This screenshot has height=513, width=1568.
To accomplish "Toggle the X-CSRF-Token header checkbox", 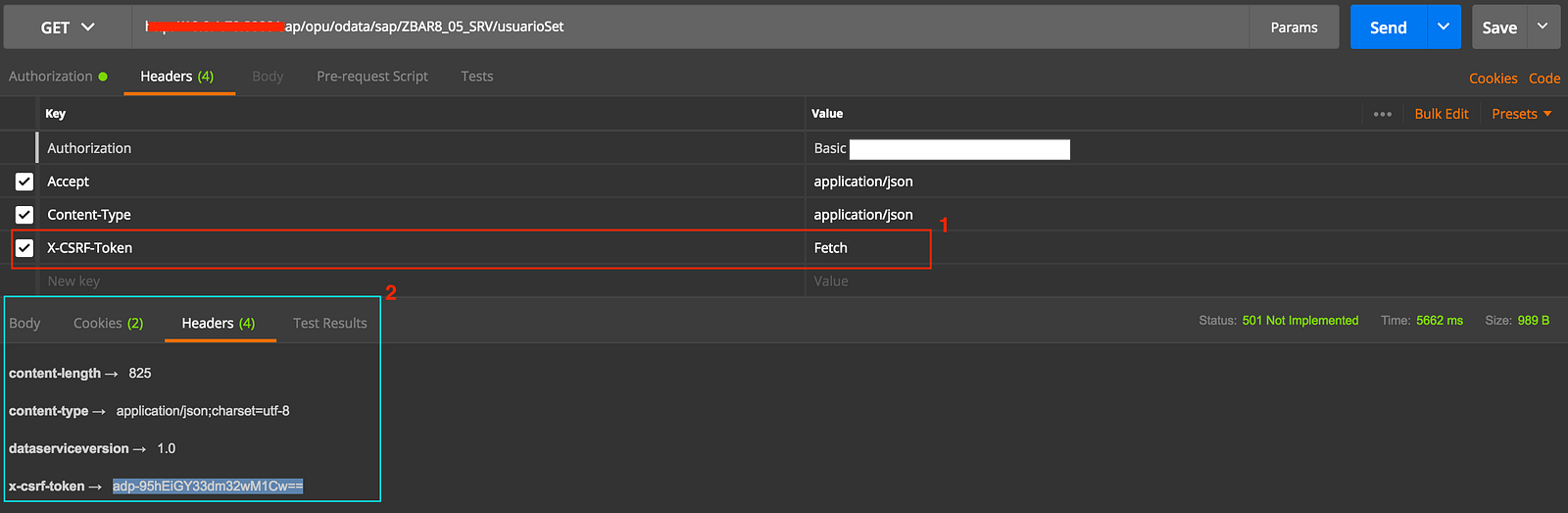I will (x=24, y=248).
